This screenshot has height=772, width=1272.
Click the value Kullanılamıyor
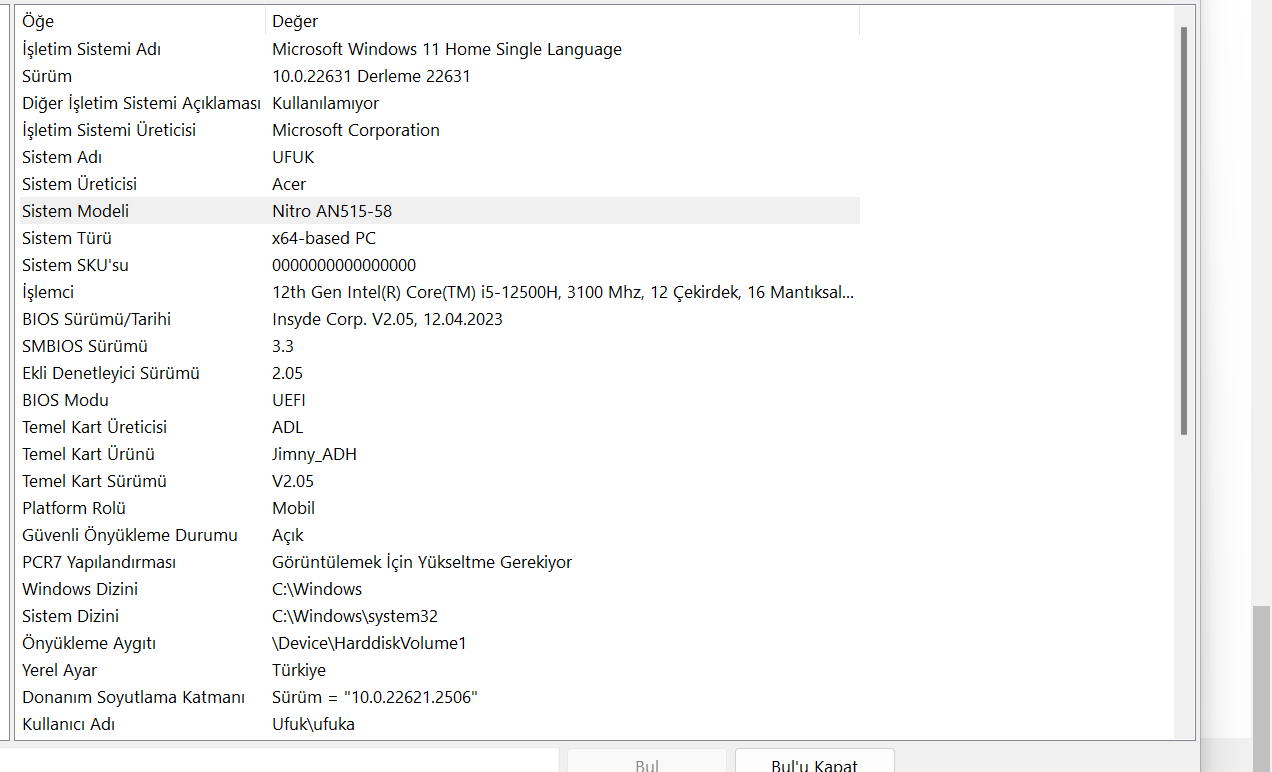pyautogui.click(x=325, y=103)
